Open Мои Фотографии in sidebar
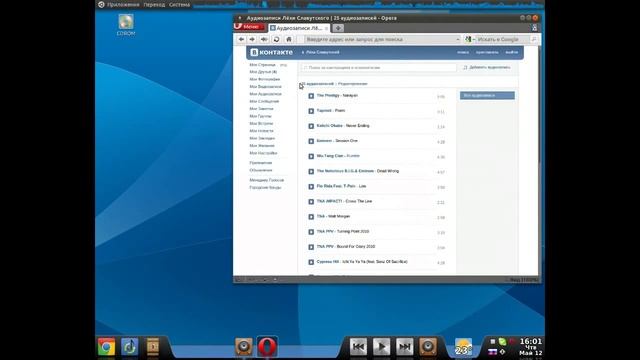 [x=264, y=79]
